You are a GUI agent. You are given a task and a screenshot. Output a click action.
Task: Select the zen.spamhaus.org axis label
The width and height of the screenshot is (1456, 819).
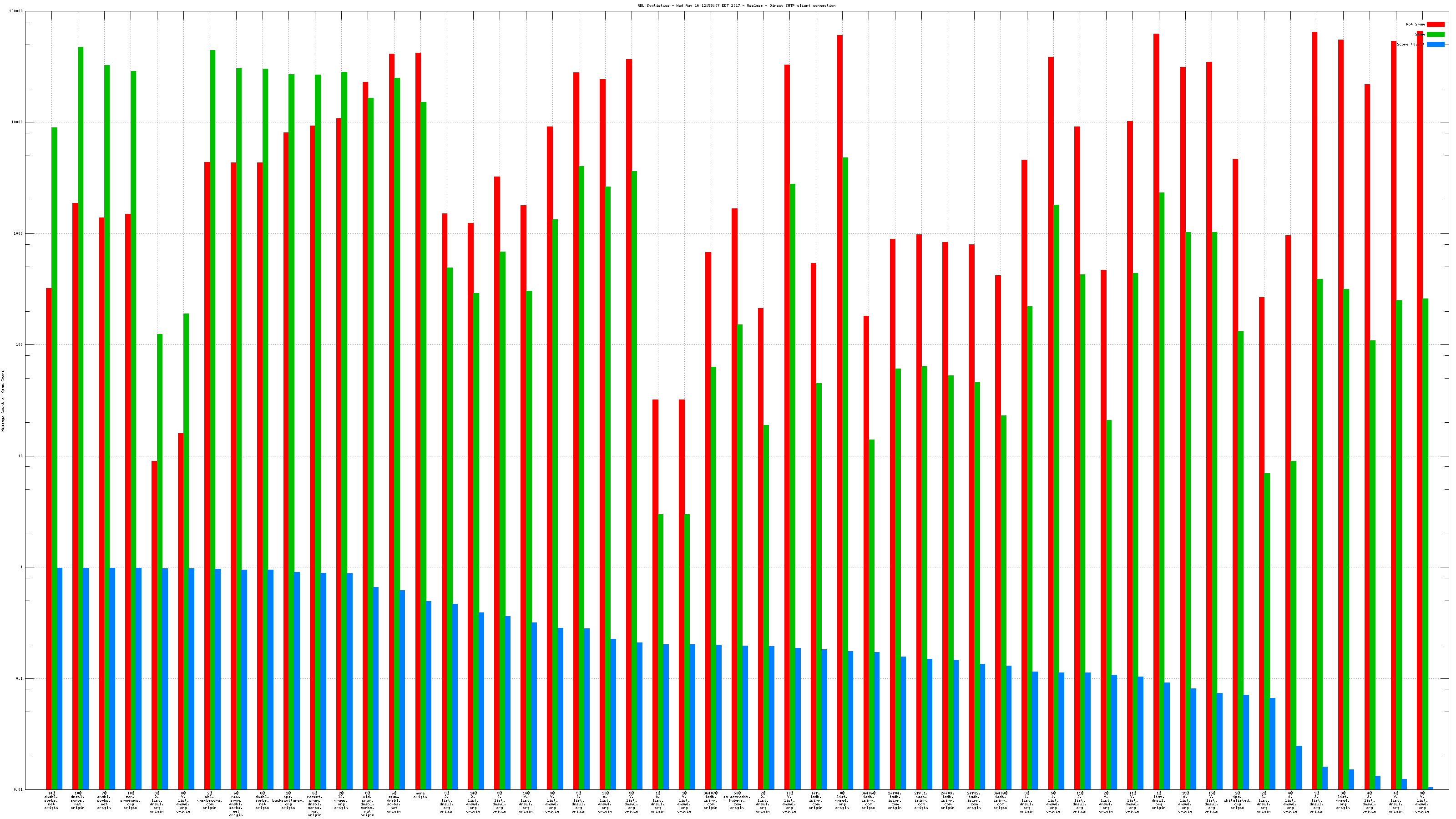tap(131, 800)
